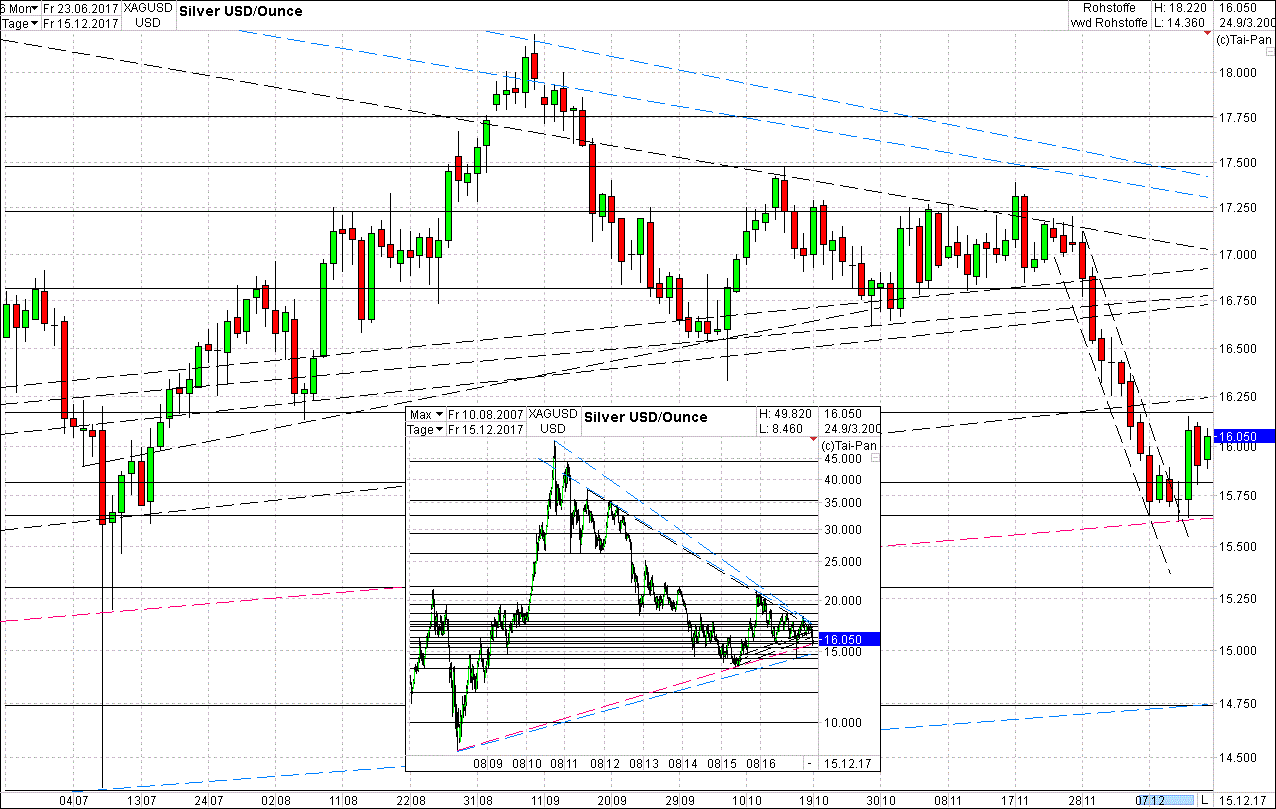
Task: Click the 10.000 label on inset axis
Action: point(843,722)
